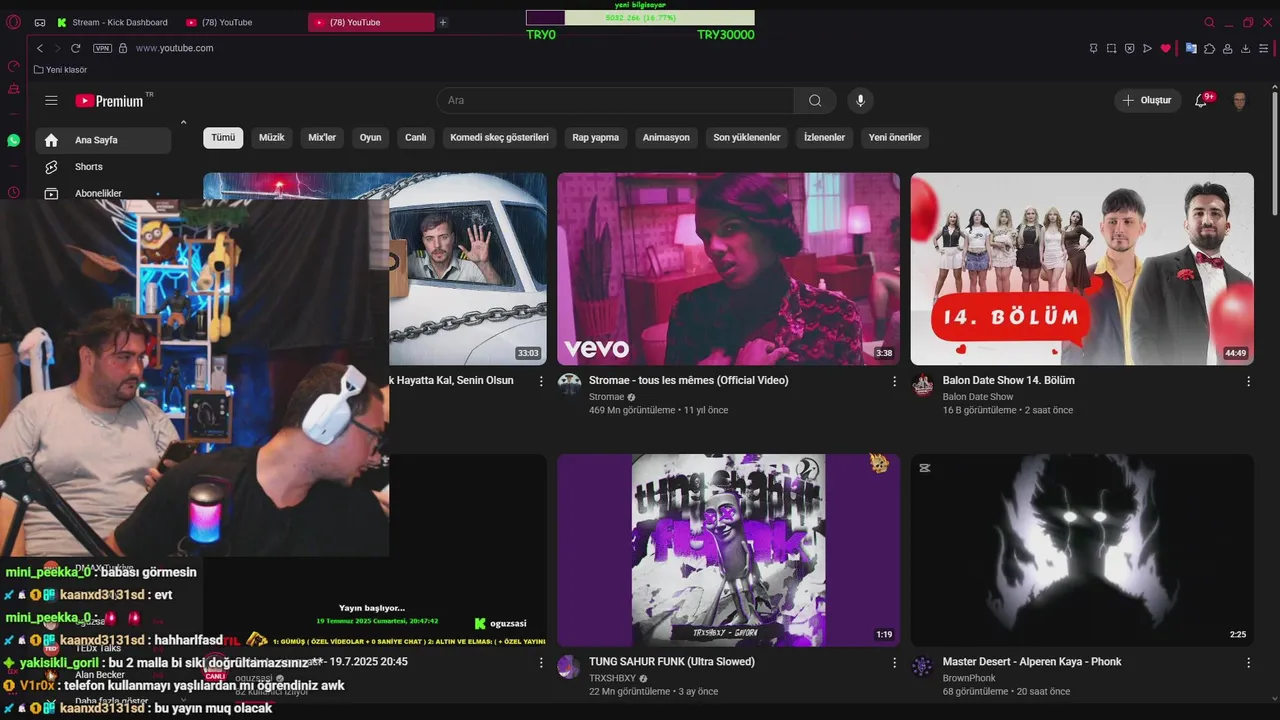Screen dimensions: 1280x720
Task: Select the İzlenenler filter chip
Action: pos(825,137)
